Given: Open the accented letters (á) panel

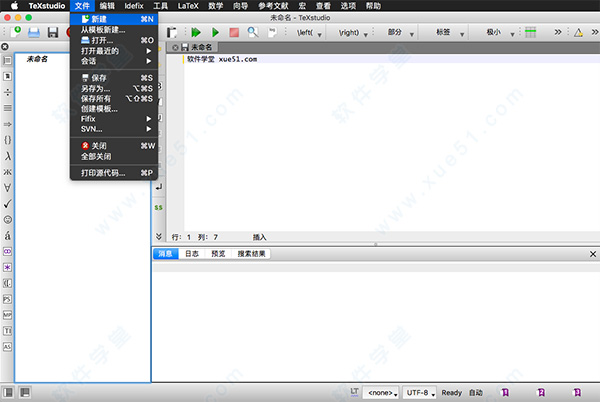Looking at the screenshot, I should (x=7, y=236).
